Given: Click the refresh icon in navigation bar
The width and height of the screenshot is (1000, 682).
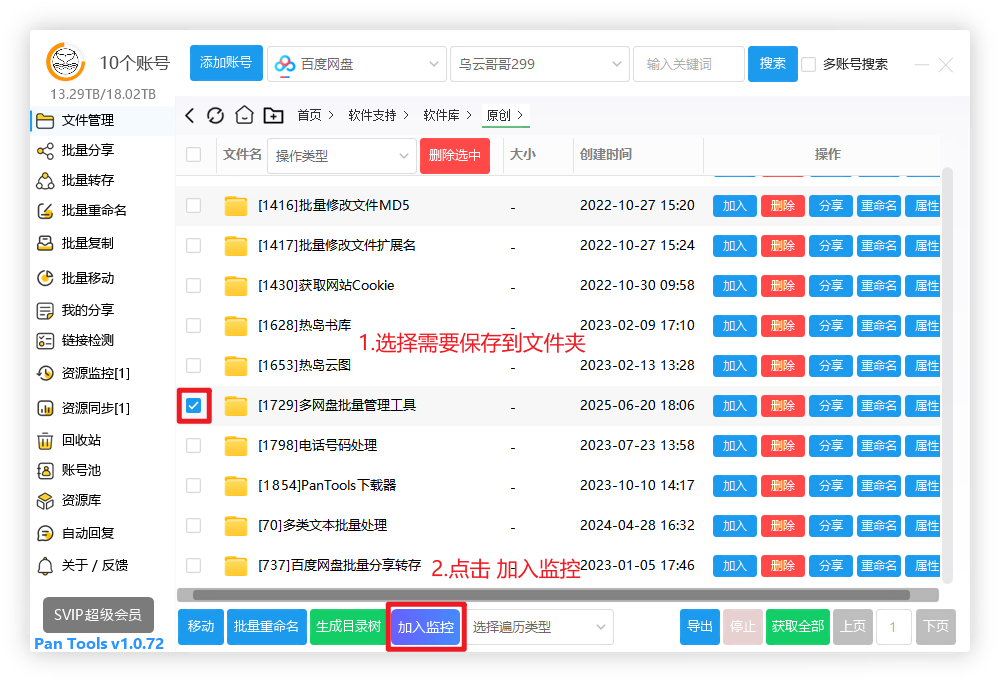Looking at the screenshot, I should point(216,116).
